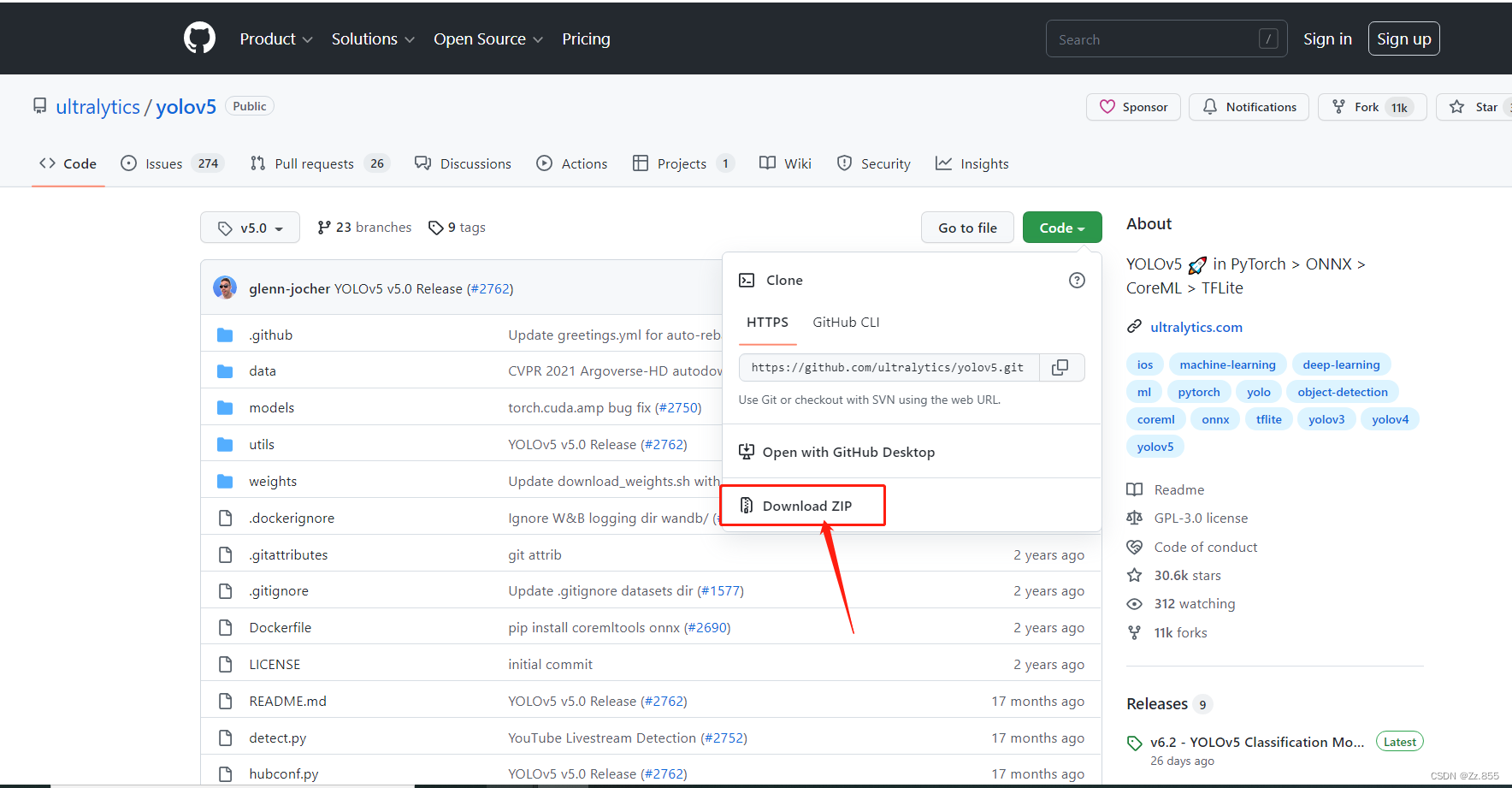Screen dimensions: 1512x788
Task: Click the GitHub logo icon
Action: 199,39
